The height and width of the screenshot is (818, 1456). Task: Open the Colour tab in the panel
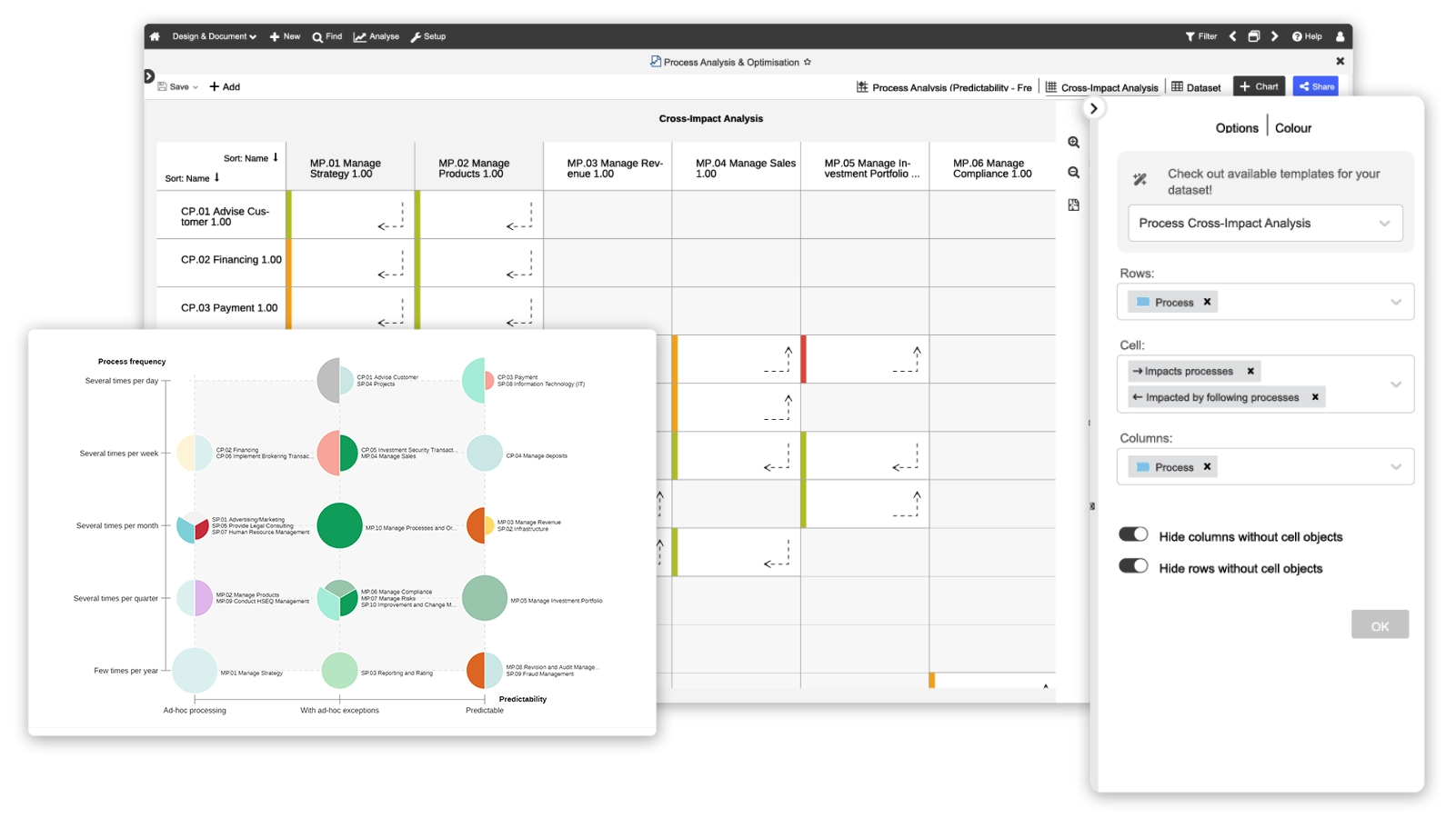pyautogui.click(x=1293, y=127)
